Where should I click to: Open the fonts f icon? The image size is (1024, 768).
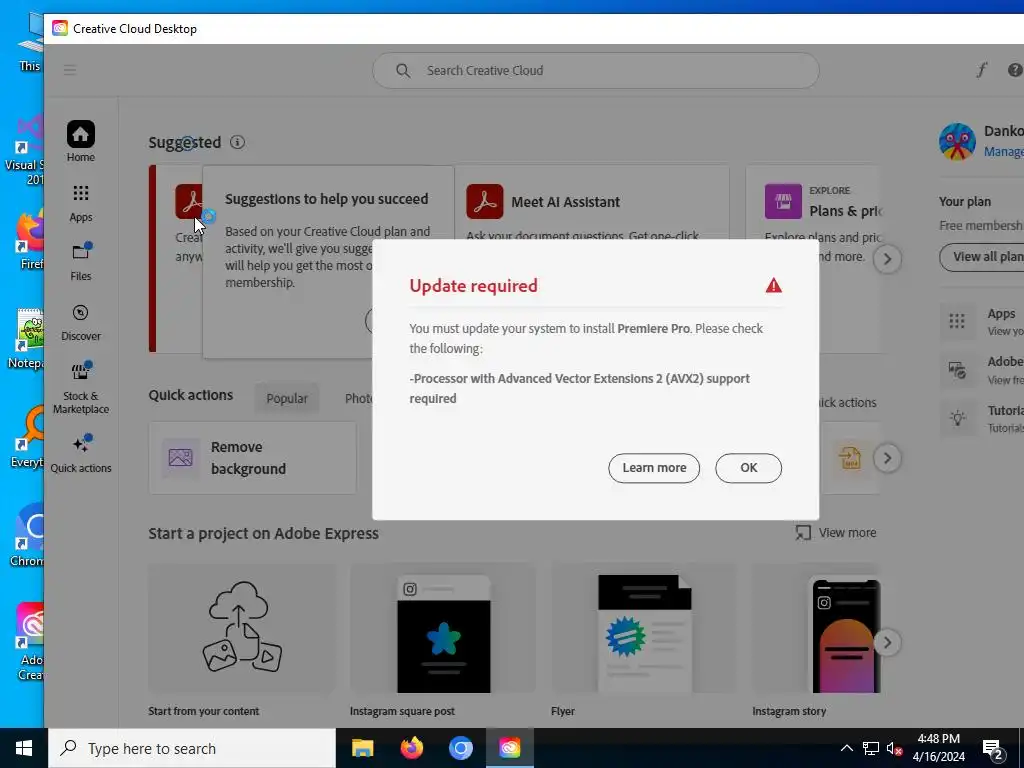pyautogui.click(x=982, y=69)
